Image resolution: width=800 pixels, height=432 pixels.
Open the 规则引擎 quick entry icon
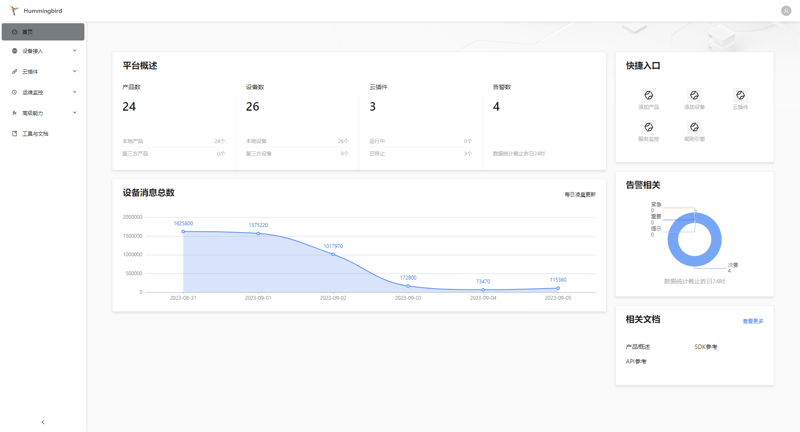(x=694, y=128)
